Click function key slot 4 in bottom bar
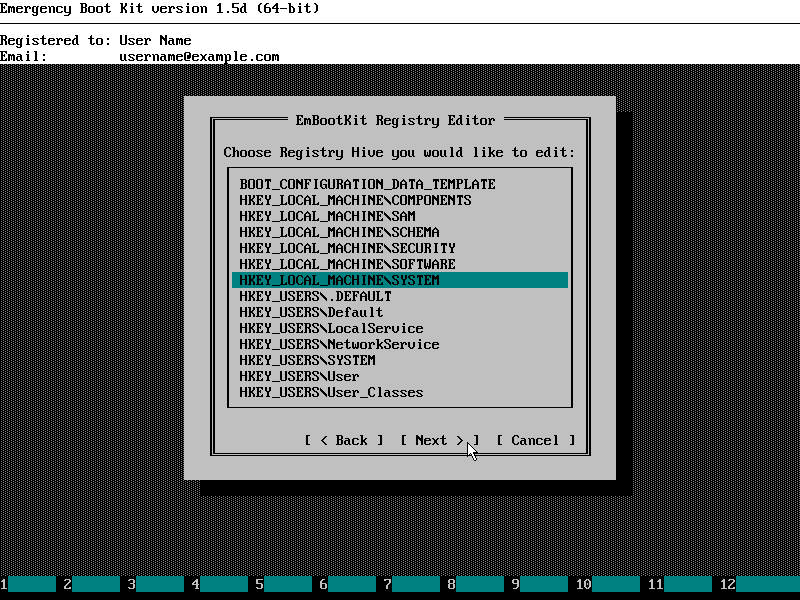 click(220, 584)
